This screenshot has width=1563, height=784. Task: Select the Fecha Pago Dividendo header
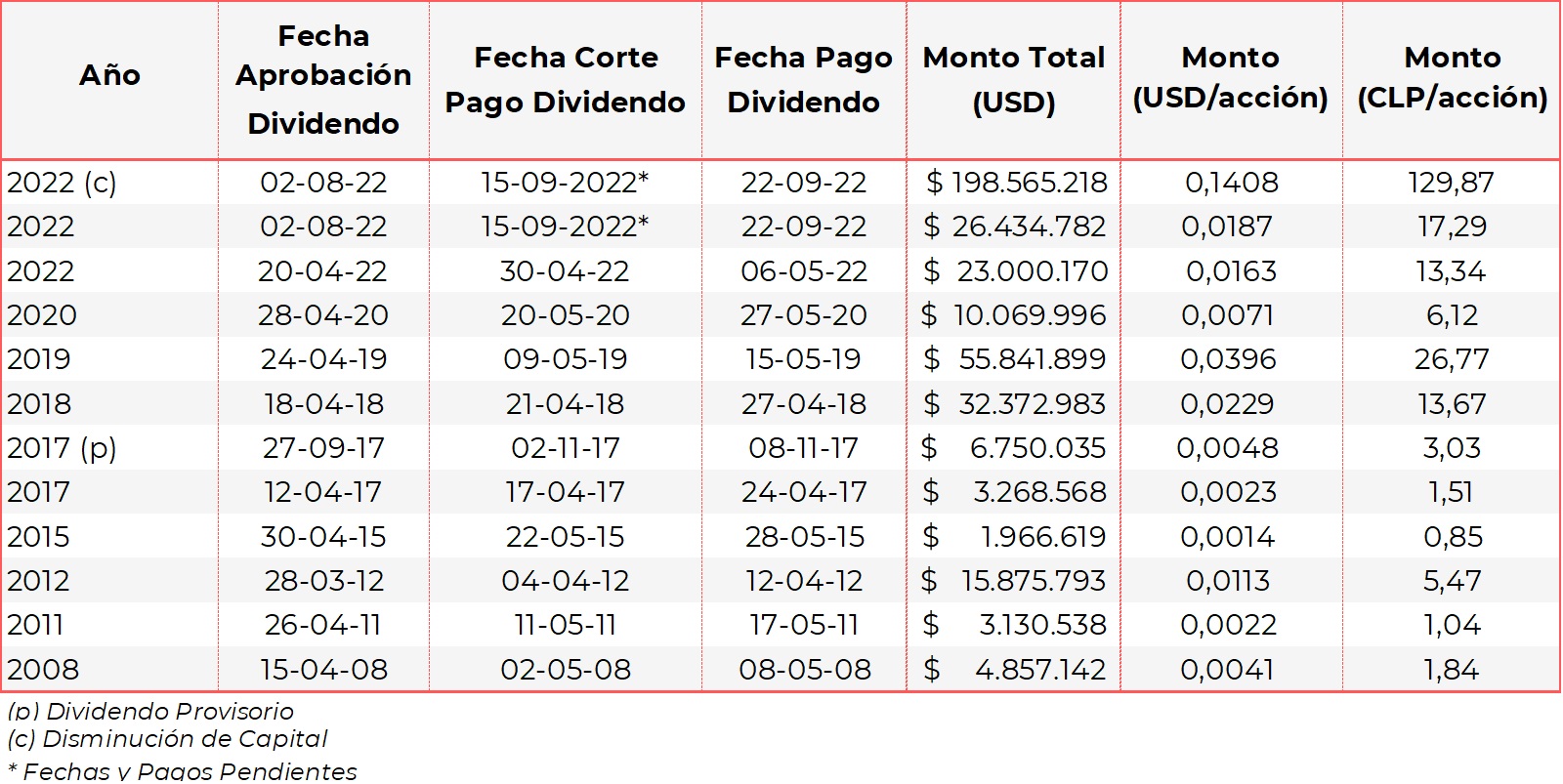tap(803, 80)
